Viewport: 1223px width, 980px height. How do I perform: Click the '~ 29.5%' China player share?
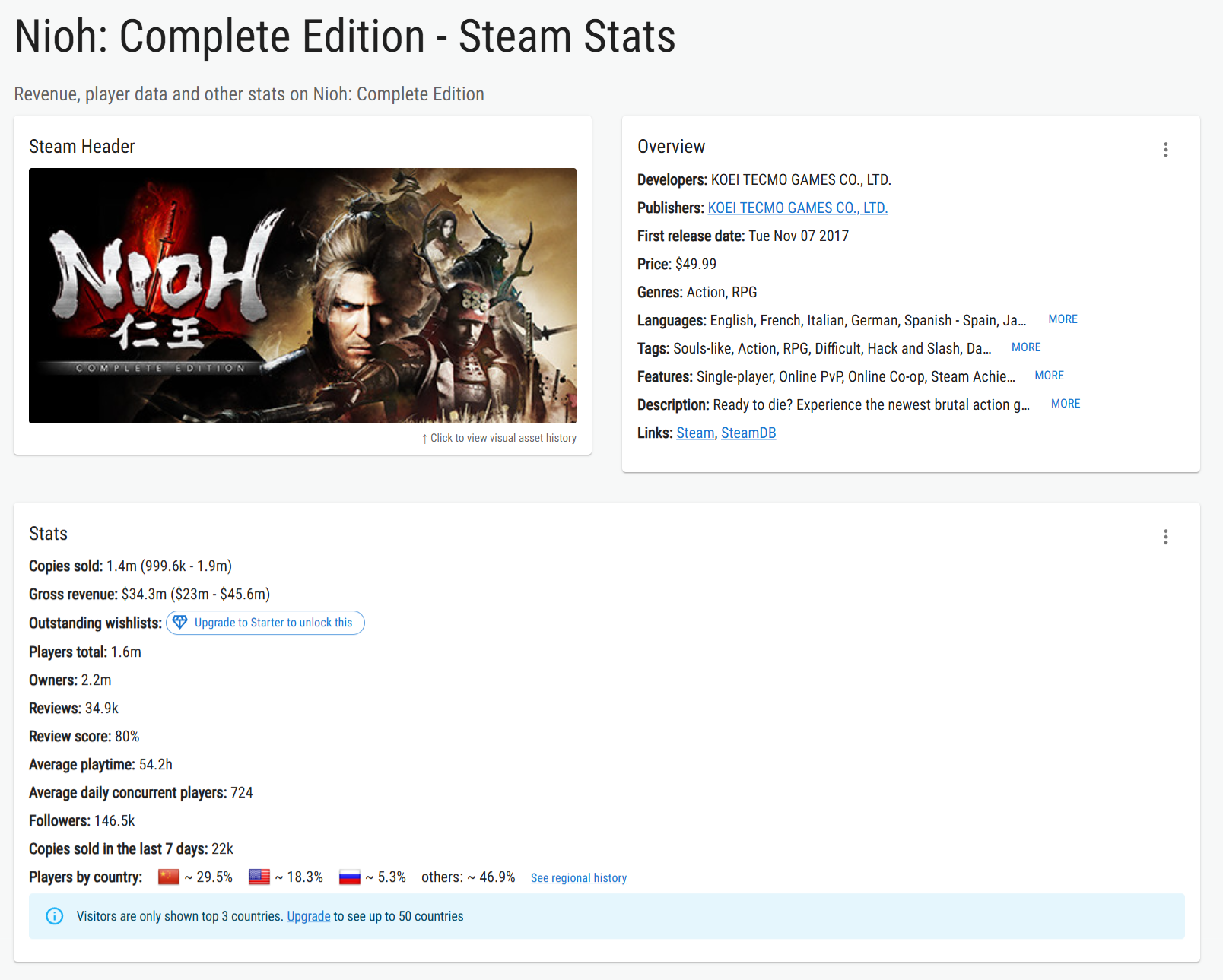[208, 877]
